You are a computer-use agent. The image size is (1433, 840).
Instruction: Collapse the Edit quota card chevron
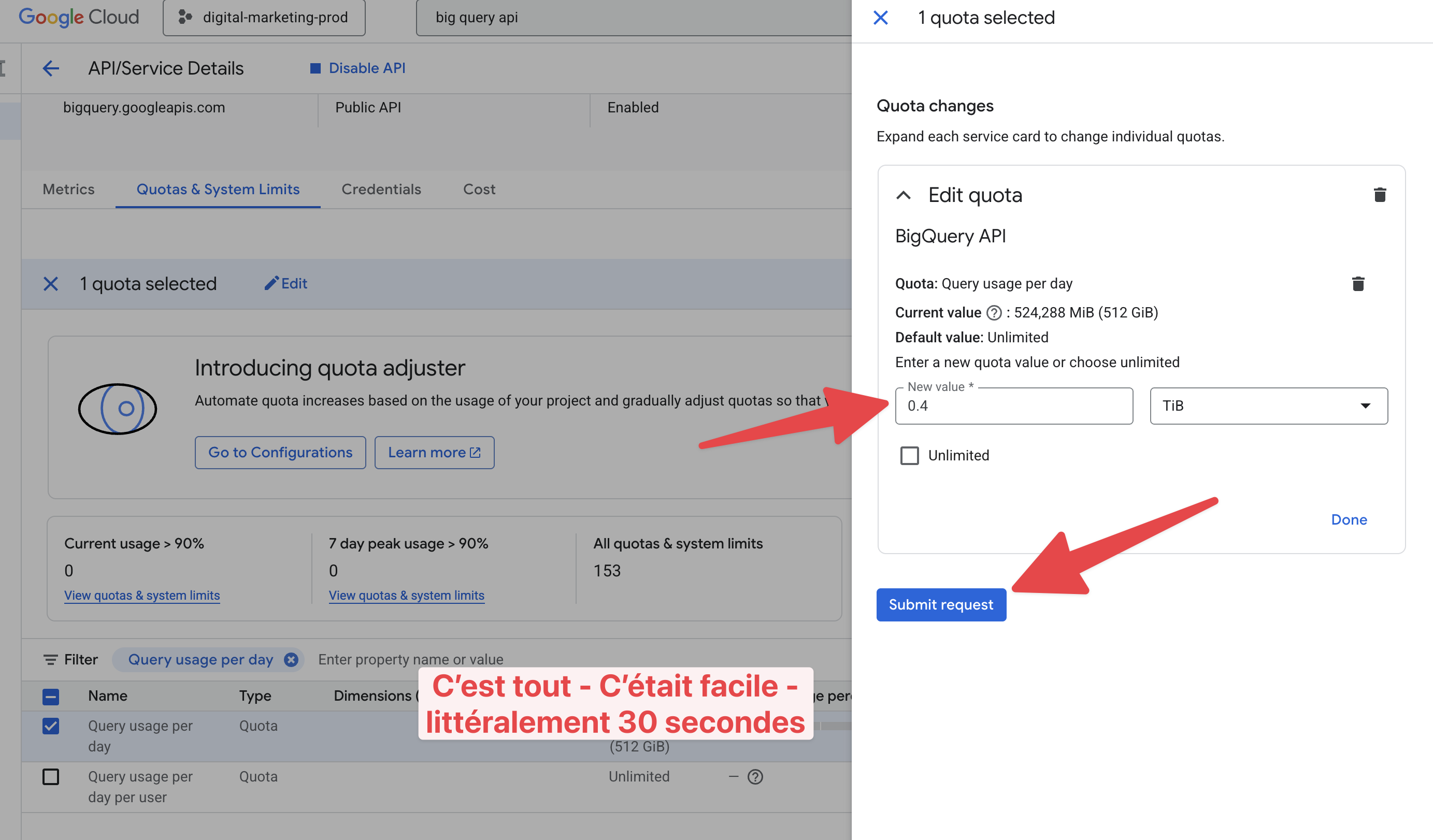pos(904,195)
